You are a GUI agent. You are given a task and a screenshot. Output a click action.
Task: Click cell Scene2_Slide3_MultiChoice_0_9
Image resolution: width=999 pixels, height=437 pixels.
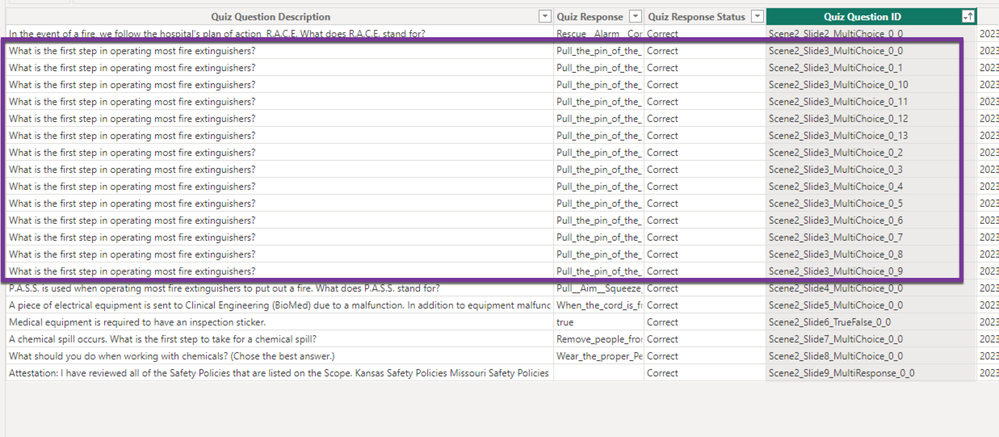[x=871, y=271]
